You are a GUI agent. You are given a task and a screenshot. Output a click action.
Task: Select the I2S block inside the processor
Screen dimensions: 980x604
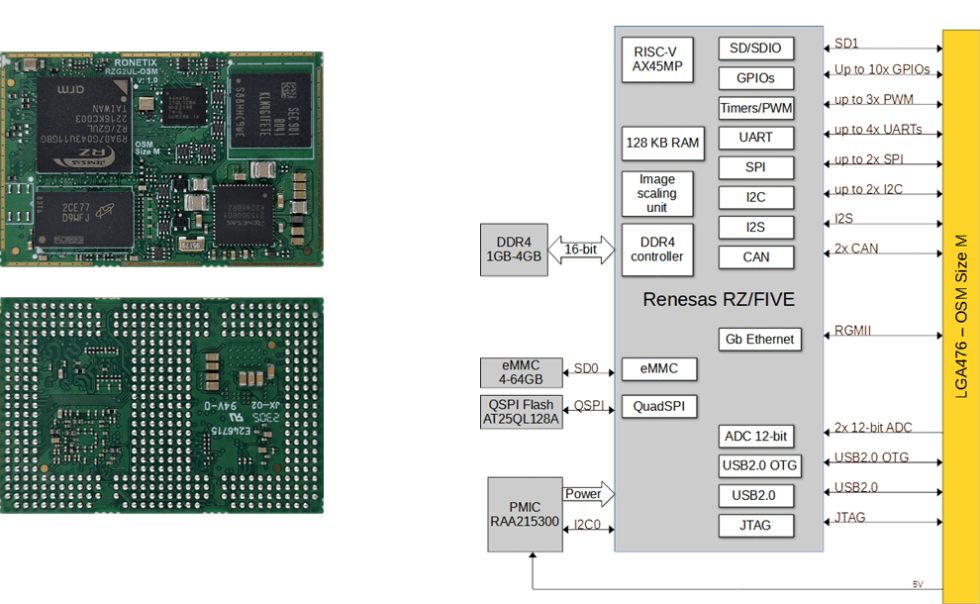(x=756, y=228)
